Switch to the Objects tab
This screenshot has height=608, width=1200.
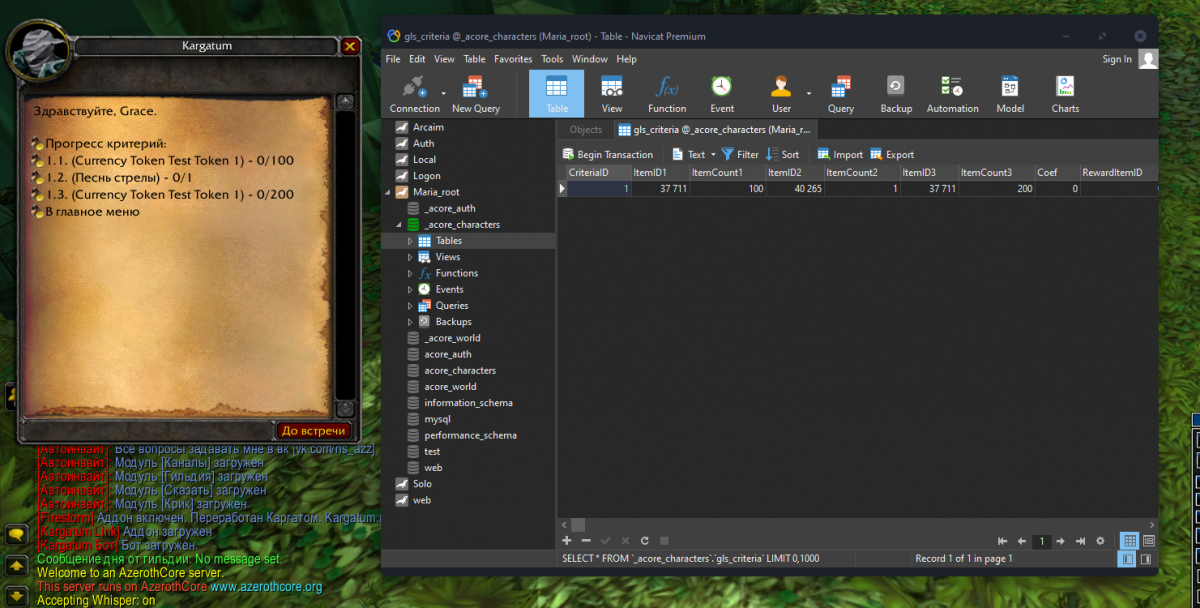coord(585,129)
